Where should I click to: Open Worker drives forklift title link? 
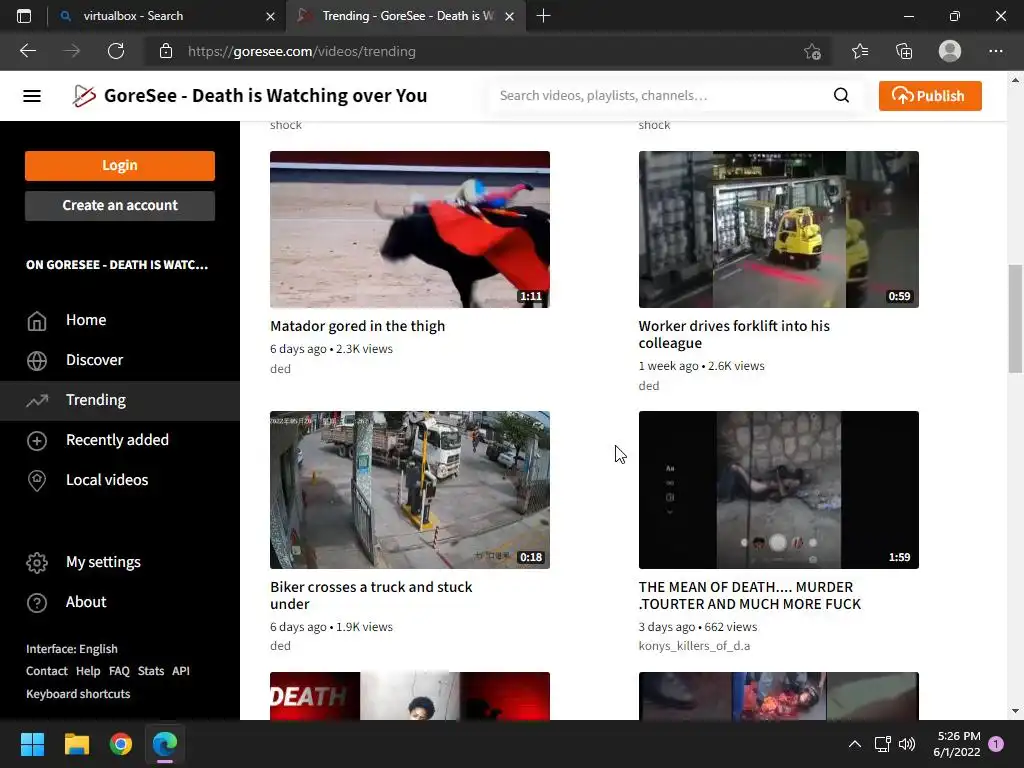pyautogui.click(x=734, y=334)
